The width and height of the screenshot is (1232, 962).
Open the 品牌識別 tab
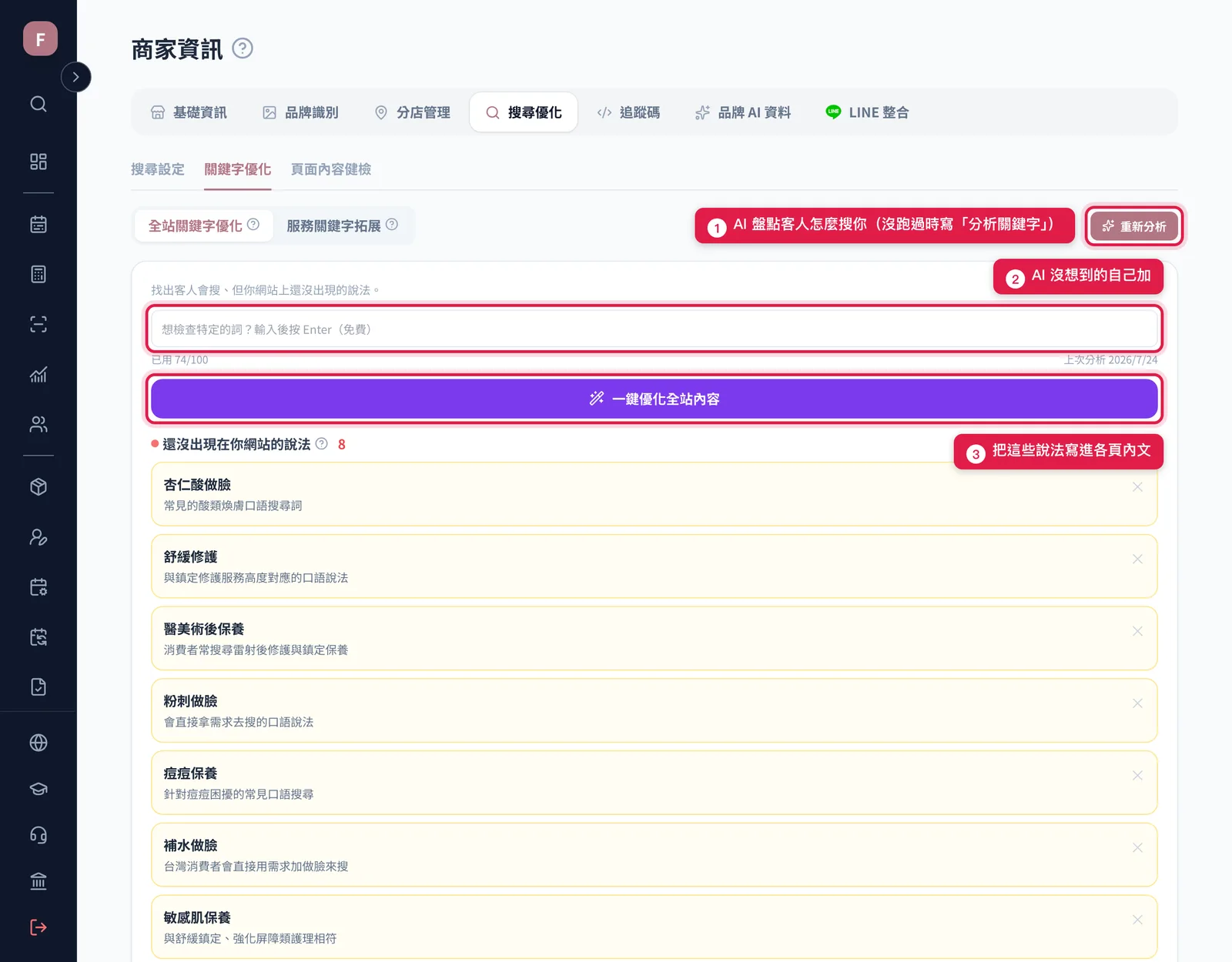point(300,112)
